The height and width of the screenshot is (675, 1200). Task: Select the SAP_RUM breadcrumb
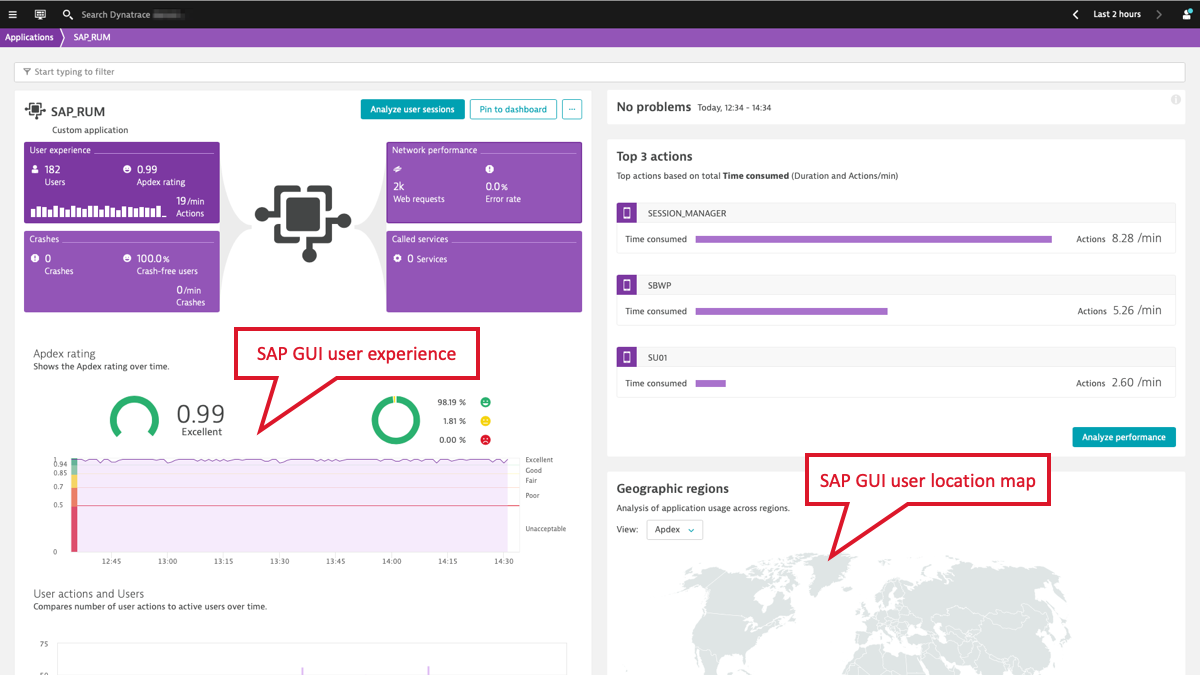pyautogui.click(x=92, y=38)
